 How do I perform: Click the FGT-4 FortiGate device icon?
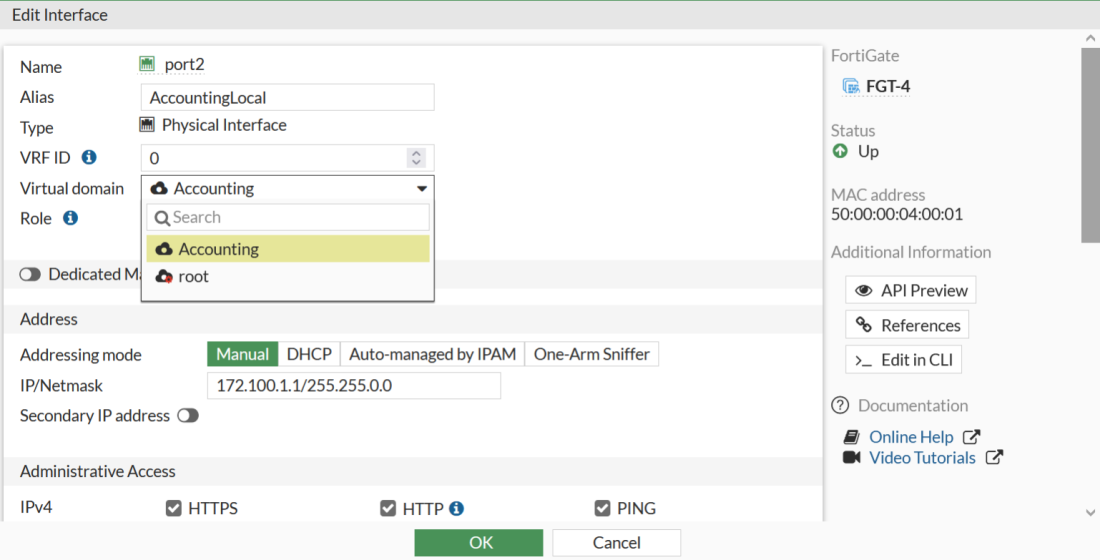(851, 86)
